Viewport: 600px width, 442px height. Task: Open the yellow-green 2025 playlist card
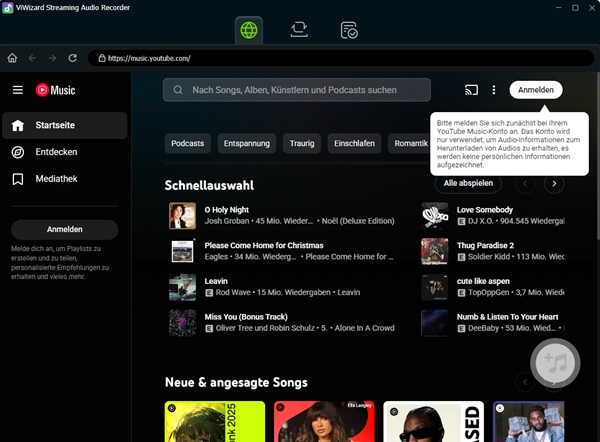click(215, 421)
